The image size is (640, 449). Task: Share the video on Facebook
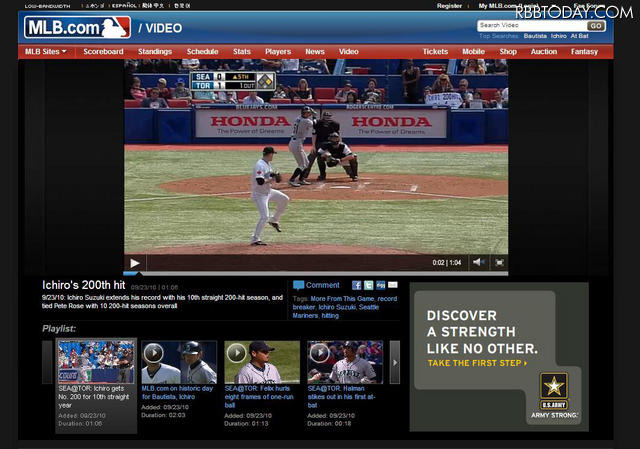coord(356,285)
